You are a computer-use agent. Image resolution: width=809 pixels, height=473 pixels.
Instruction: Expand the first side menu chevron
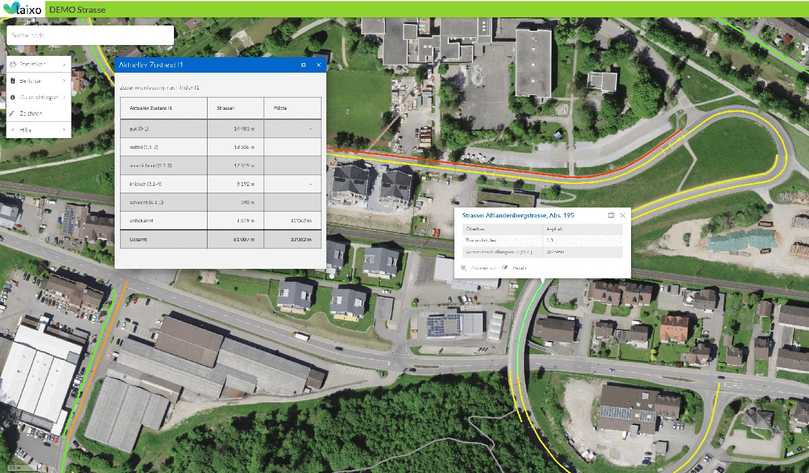[63, 62]
